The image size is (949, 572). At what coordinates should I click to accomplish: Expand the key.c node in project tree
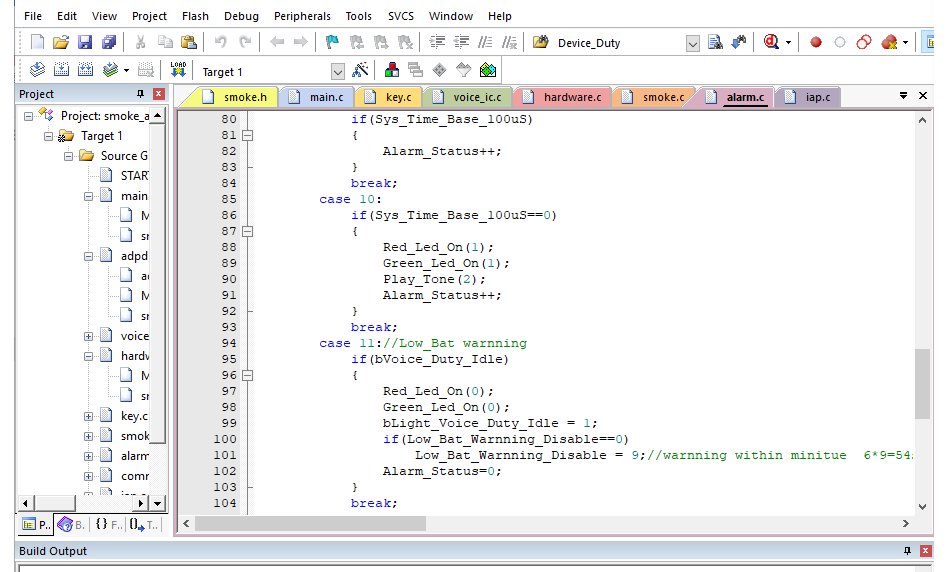coord(89,416)
